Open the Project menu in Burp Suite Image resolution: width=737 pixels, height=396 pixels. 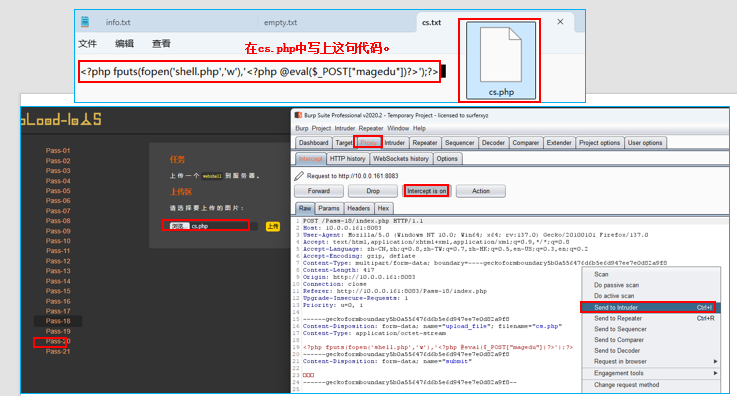click(x=321, y=128)
